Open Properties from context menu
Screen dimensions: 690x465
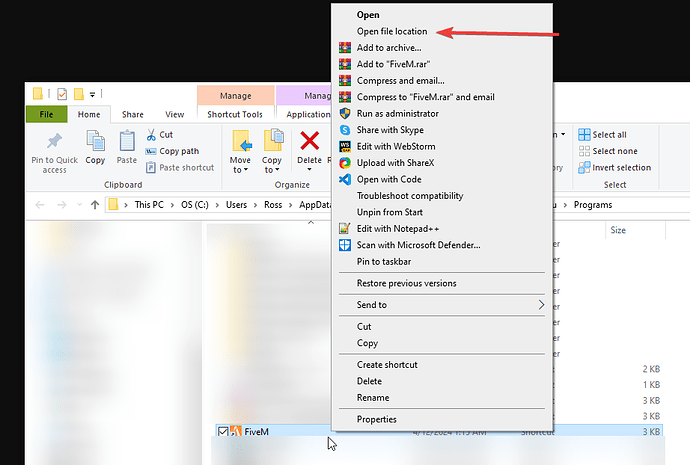pos(376,419)
